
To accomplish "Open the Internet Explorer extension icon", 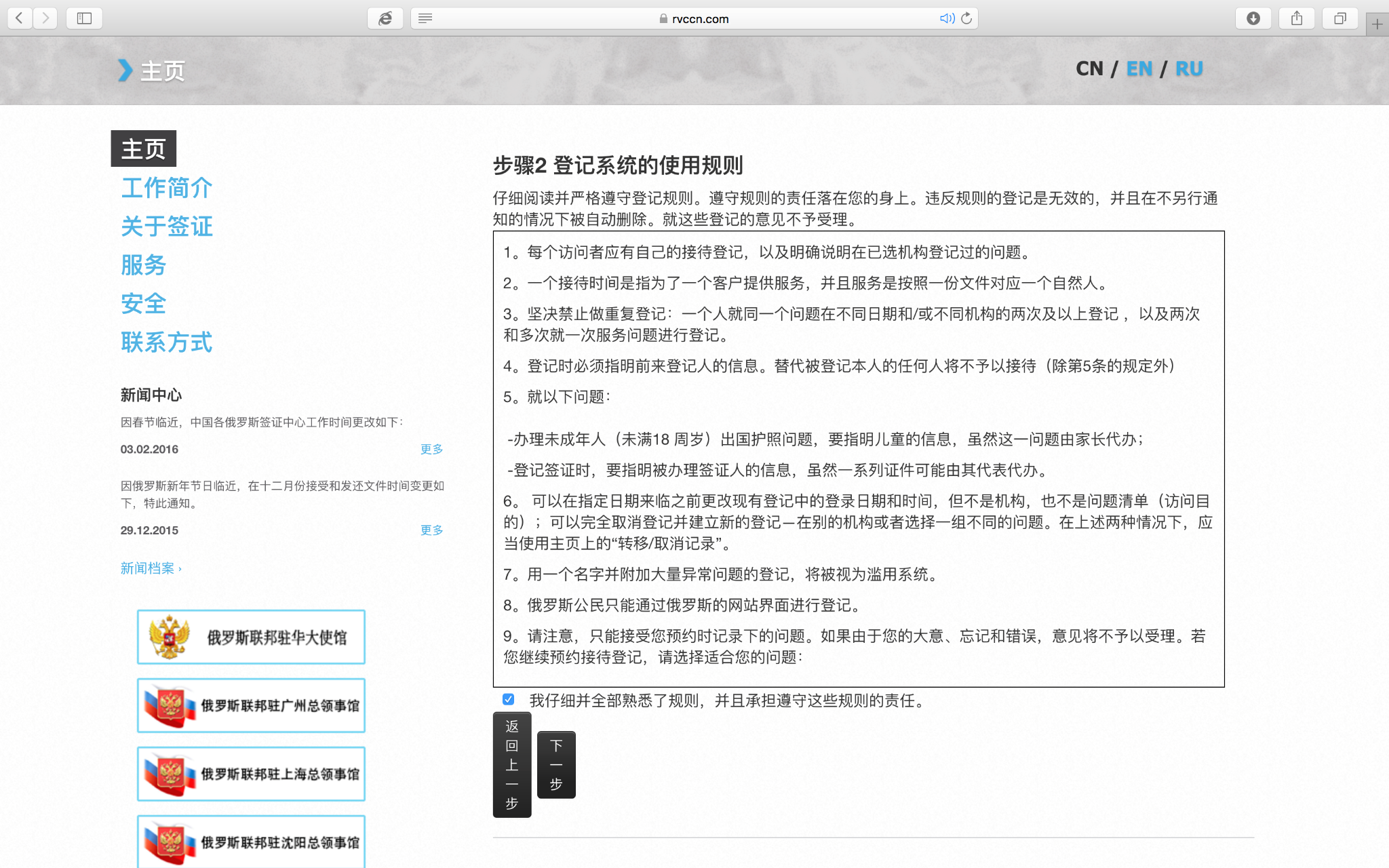I will coord(385,18).
